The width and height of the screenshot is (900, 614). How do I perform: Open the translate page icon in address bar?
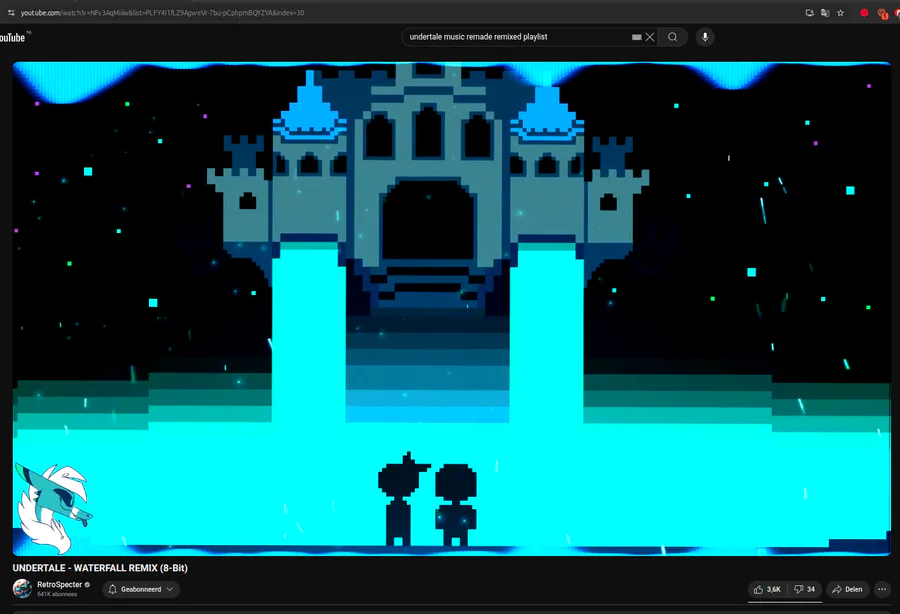point(825,13)
